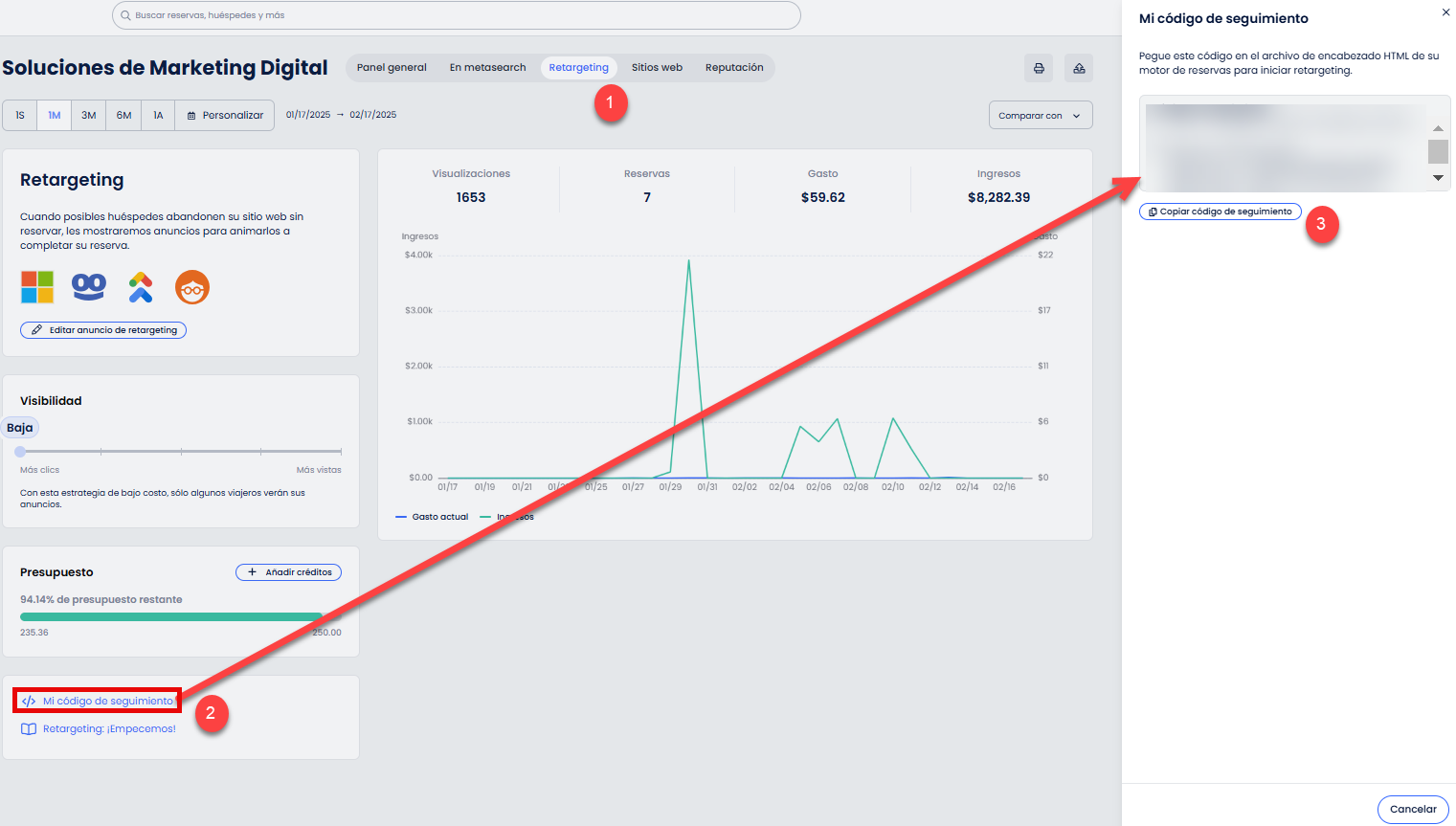Click Copiar código de seguimiento button

click(x=1220, y=212)
